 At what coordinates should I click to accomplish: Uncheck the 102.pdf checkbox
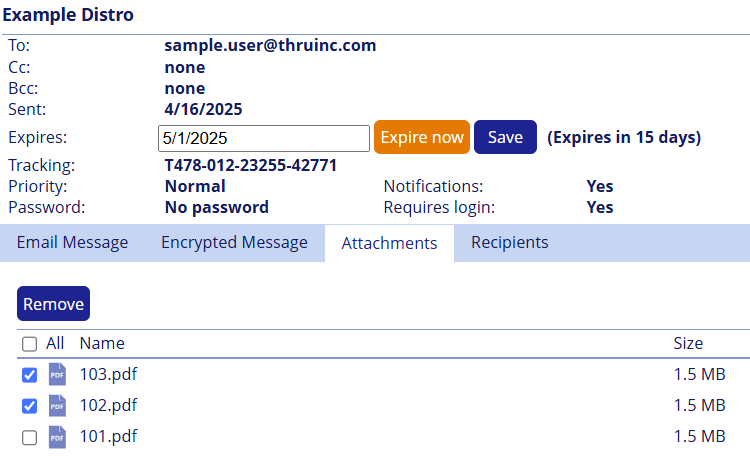click(30, 406)
